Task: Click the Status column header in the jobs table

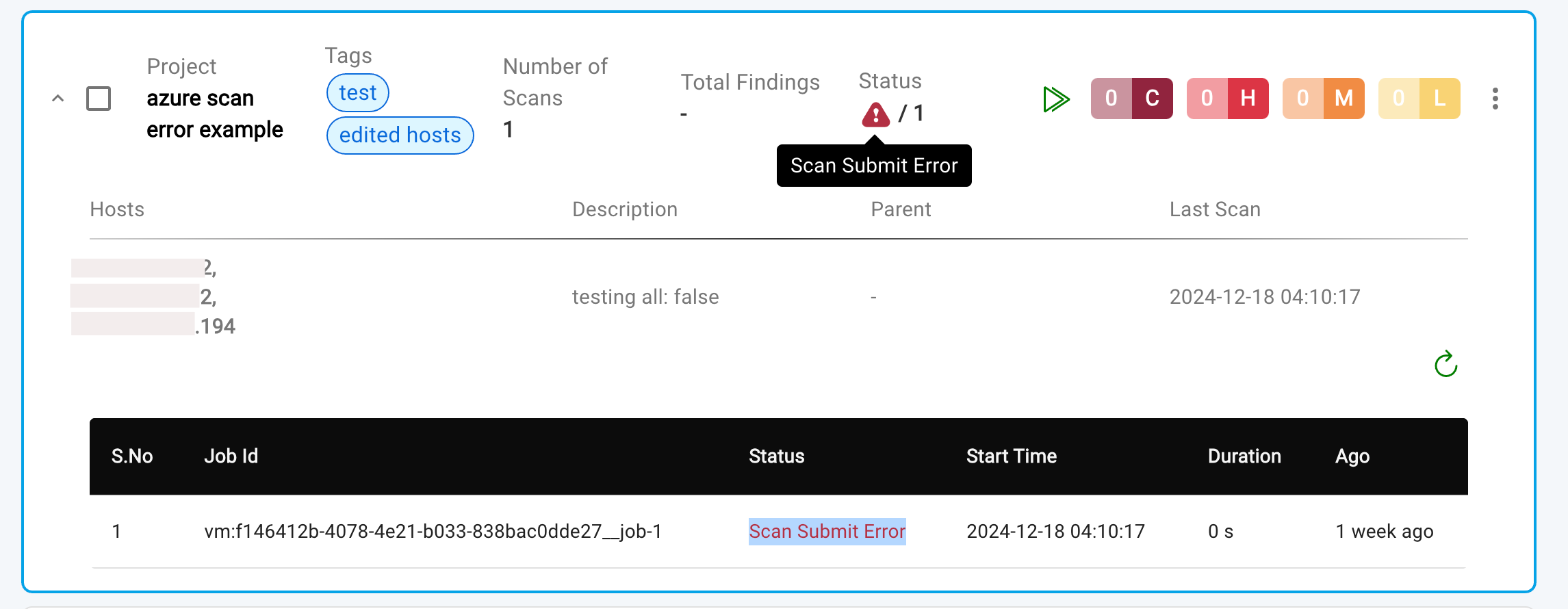Action: 776,456
